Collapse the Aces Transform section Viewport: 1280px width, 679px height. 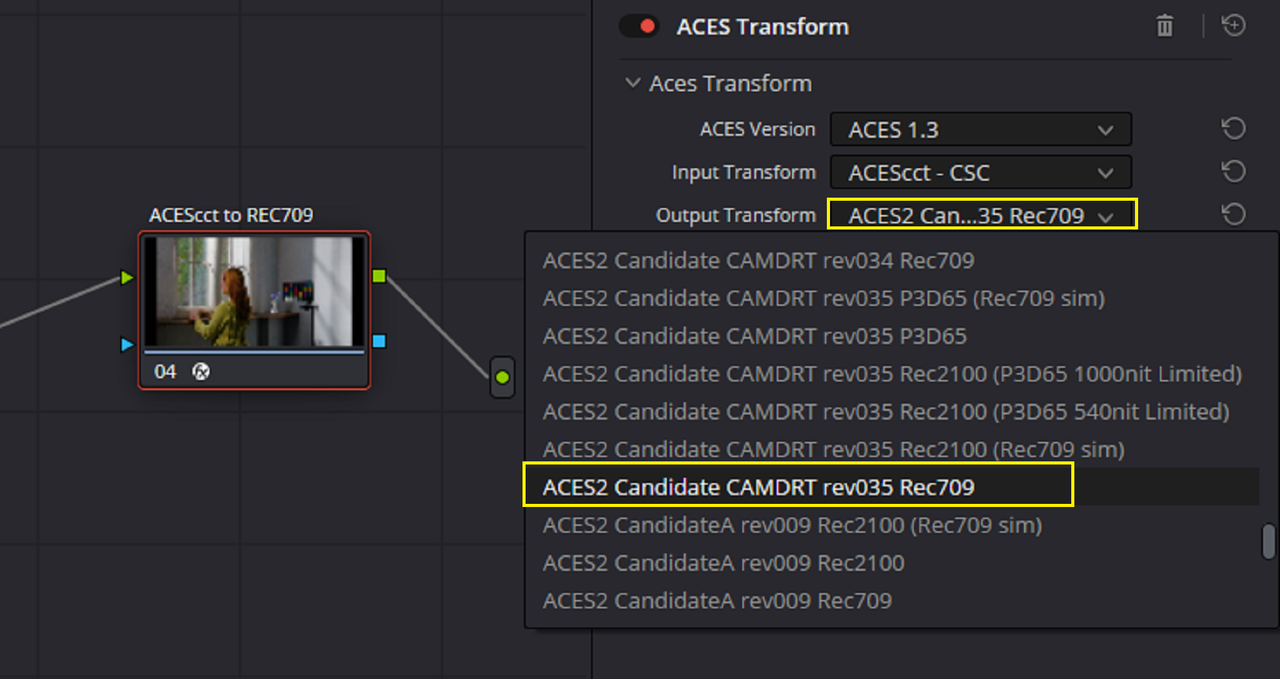632,83
